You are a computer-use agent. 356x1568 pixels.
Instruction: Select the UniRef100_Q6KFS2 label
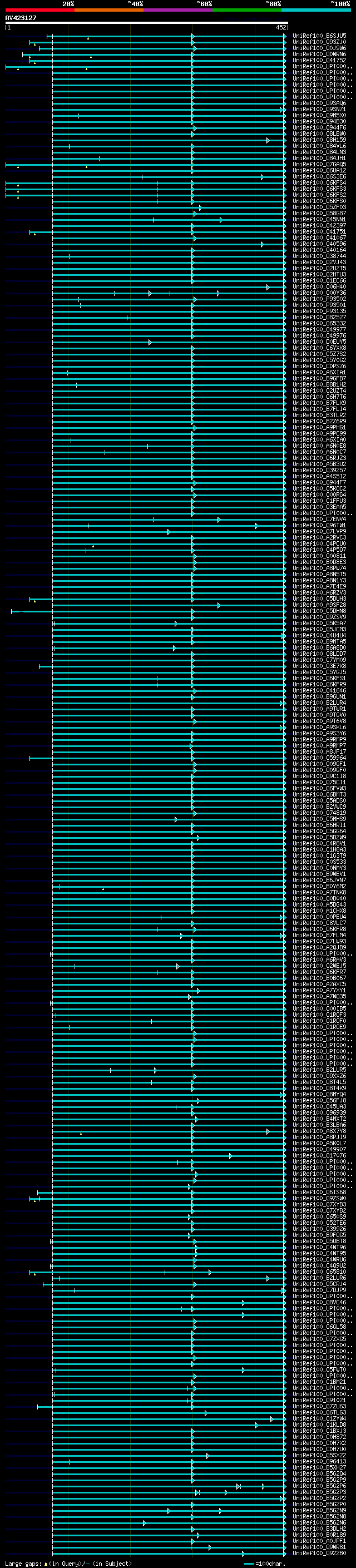319,195
